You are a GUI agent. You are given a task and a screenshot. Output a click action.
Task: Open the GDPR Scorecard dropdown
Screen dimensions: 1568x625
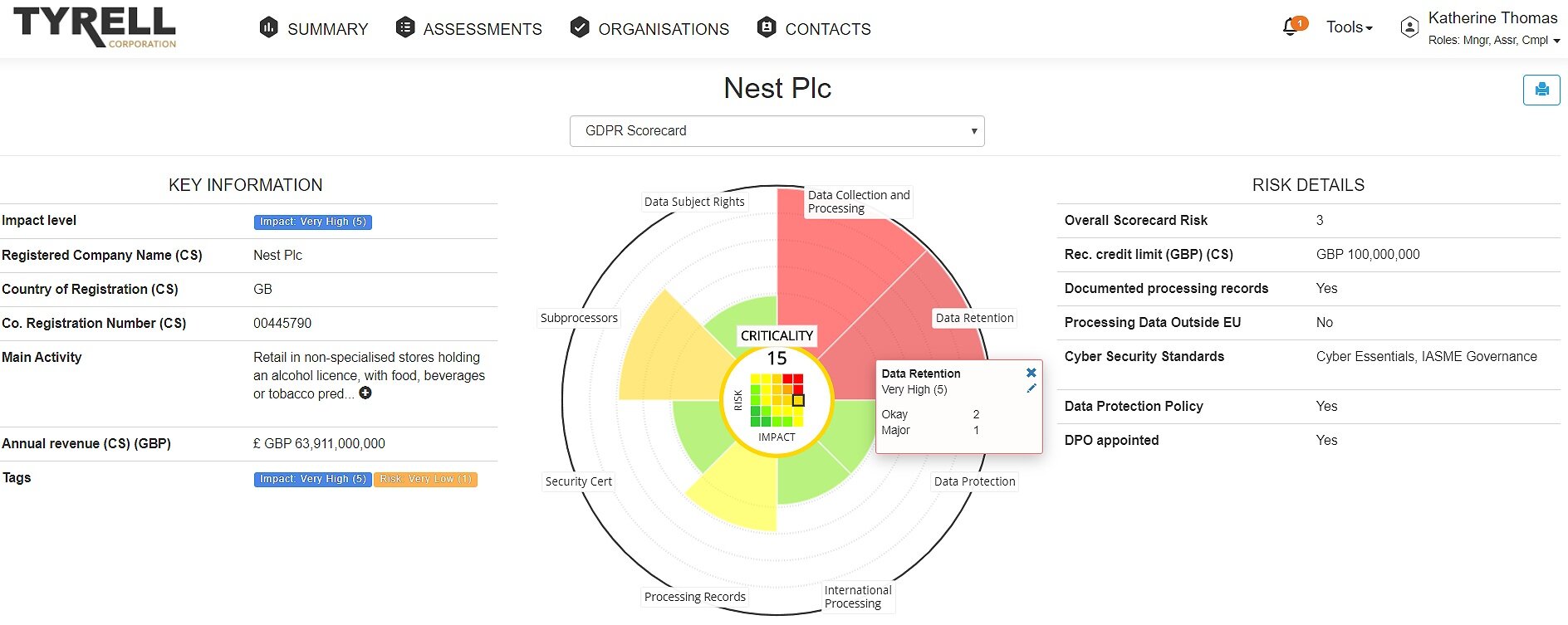click(777, 131)
